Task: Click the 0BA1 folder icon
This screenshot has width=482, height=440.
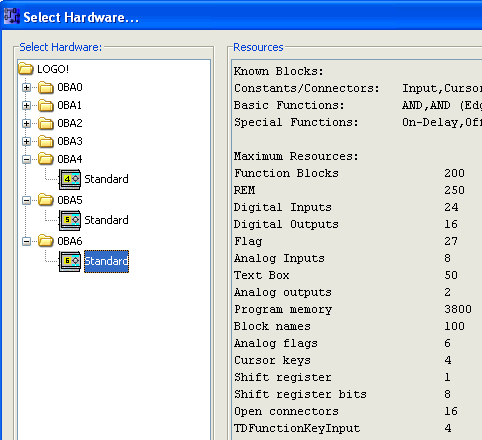Action: click(x=46, y=105)
